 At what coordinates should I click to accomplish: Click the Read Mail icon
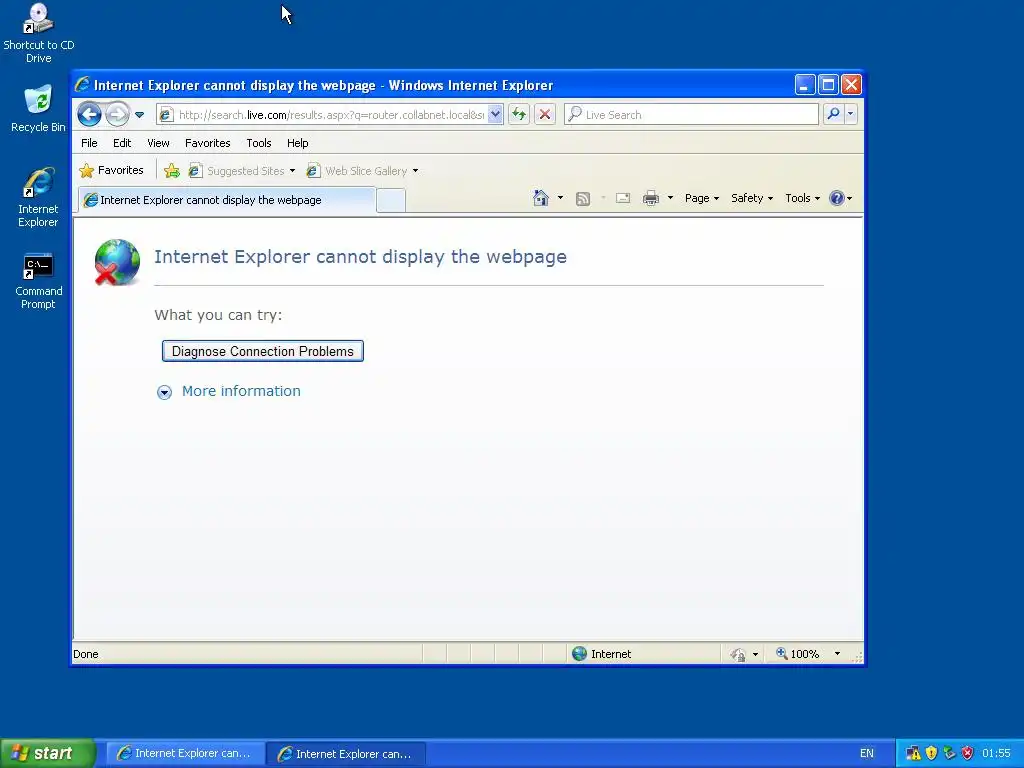click(623, 198)
